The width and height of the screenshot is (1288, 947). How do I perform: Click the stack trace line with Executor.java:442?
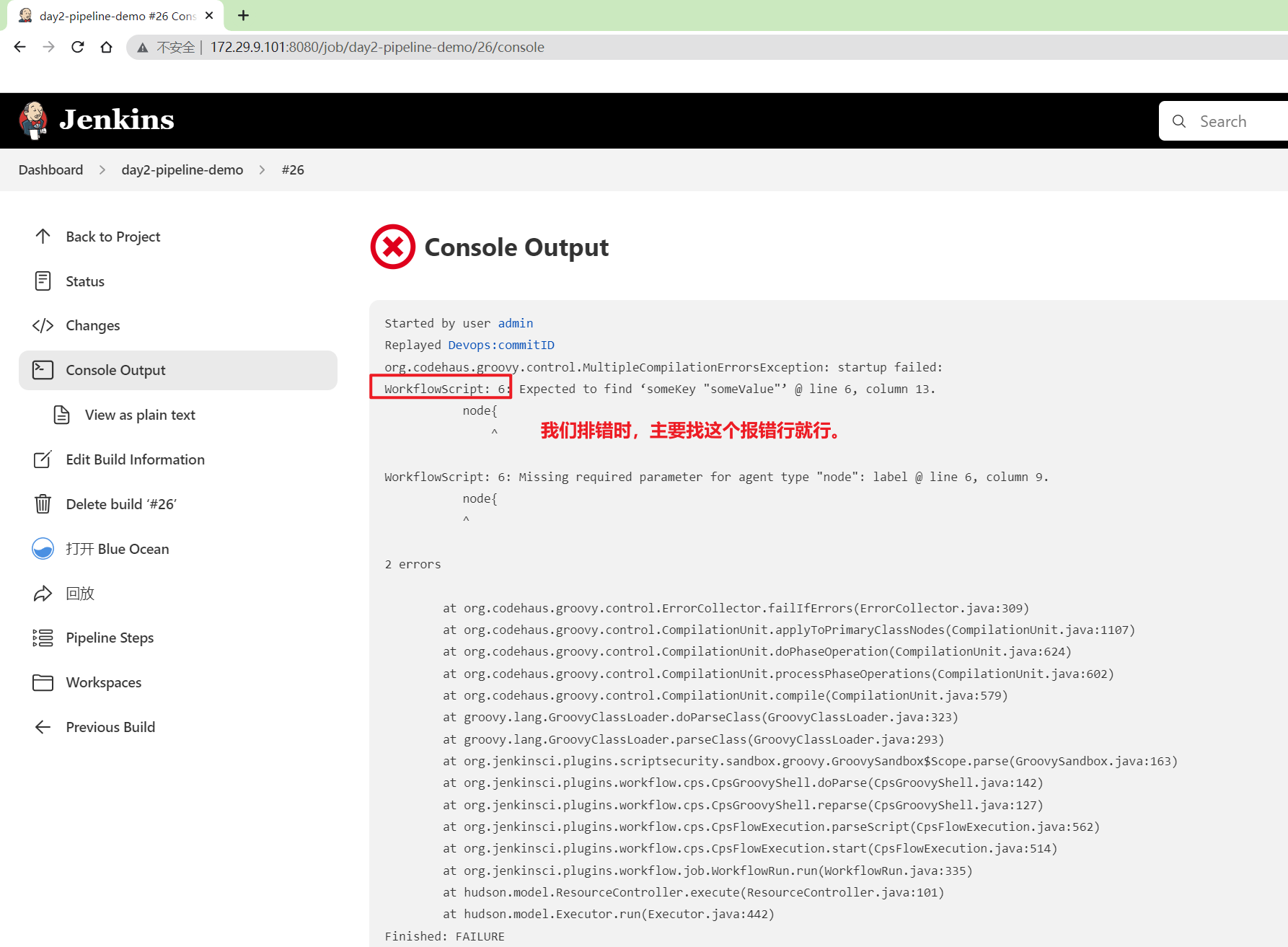(609, 914)
